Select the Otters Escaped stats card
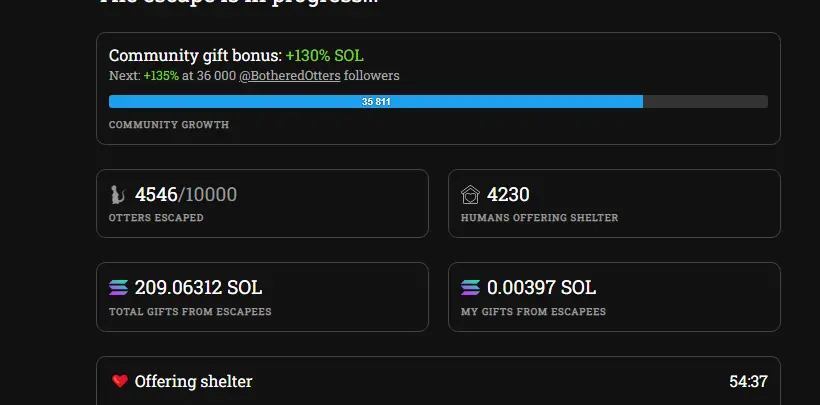The image size is (820, 405). [263, 204]
